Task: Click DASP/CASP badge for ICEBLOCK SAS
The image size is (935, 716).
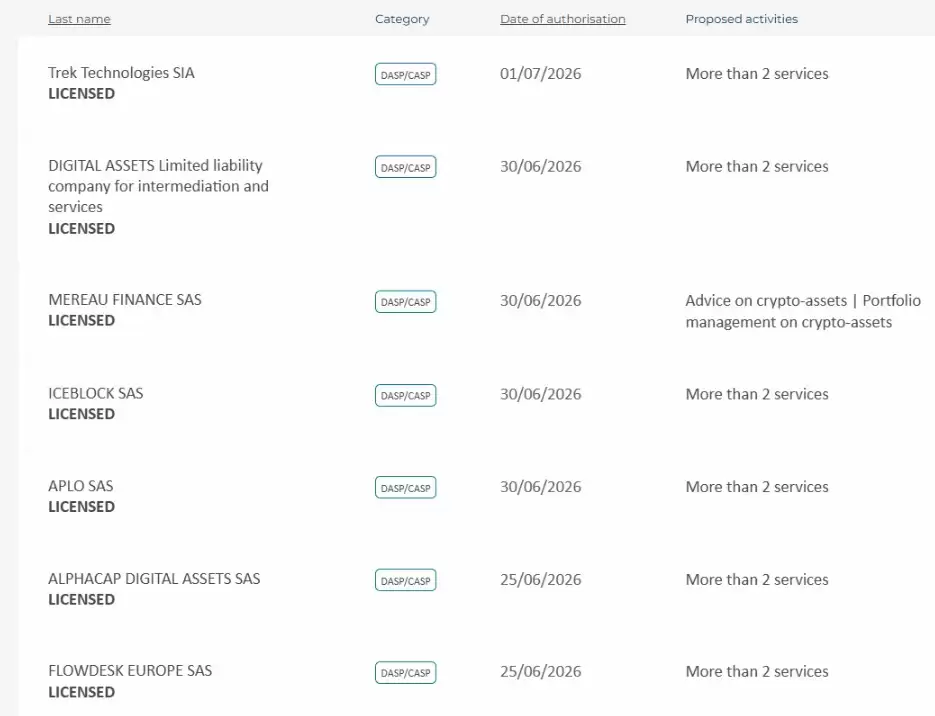Action: 405,395
